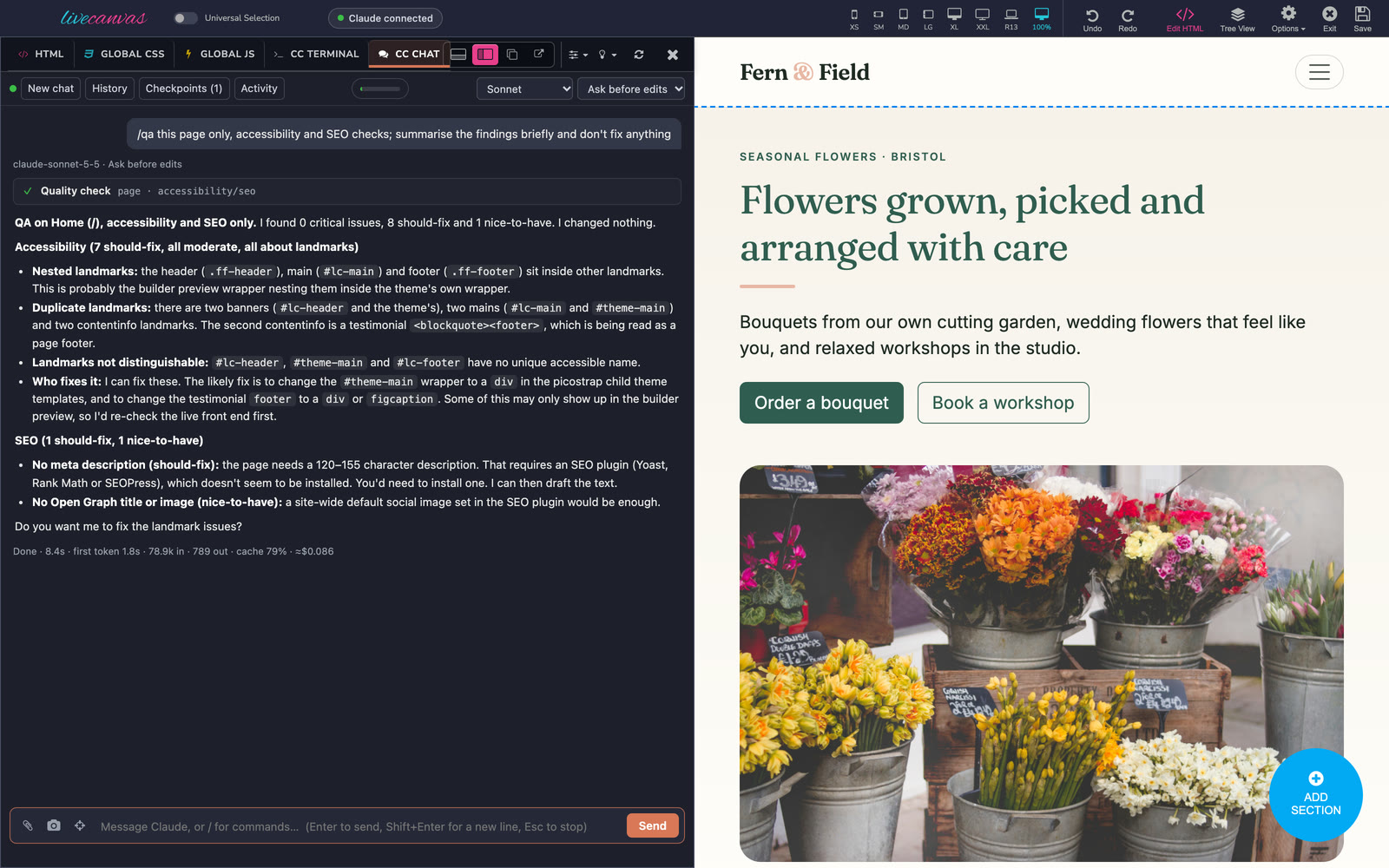Pick an element with the crosshair icon
This screenshot has height=868, width=1389.
80,825
